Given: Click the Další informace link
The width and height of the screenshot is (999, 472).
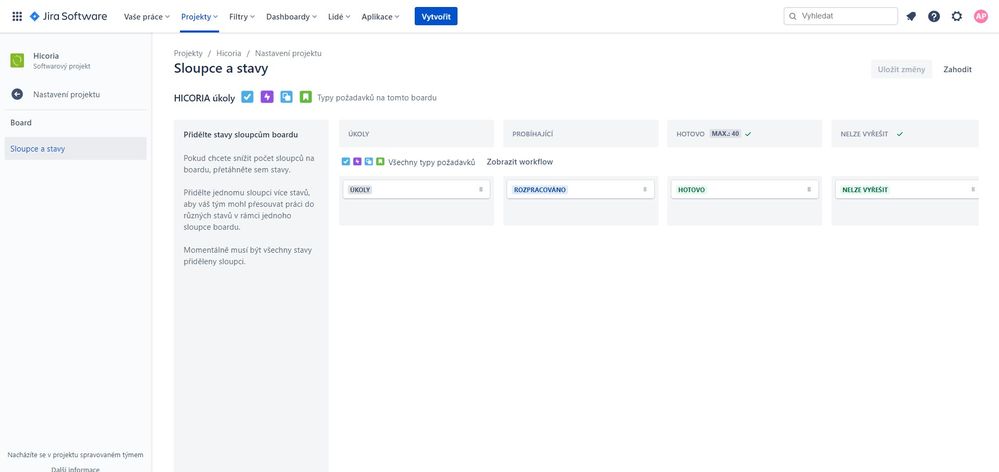Looking at the screenshot, I should point(75,469).
